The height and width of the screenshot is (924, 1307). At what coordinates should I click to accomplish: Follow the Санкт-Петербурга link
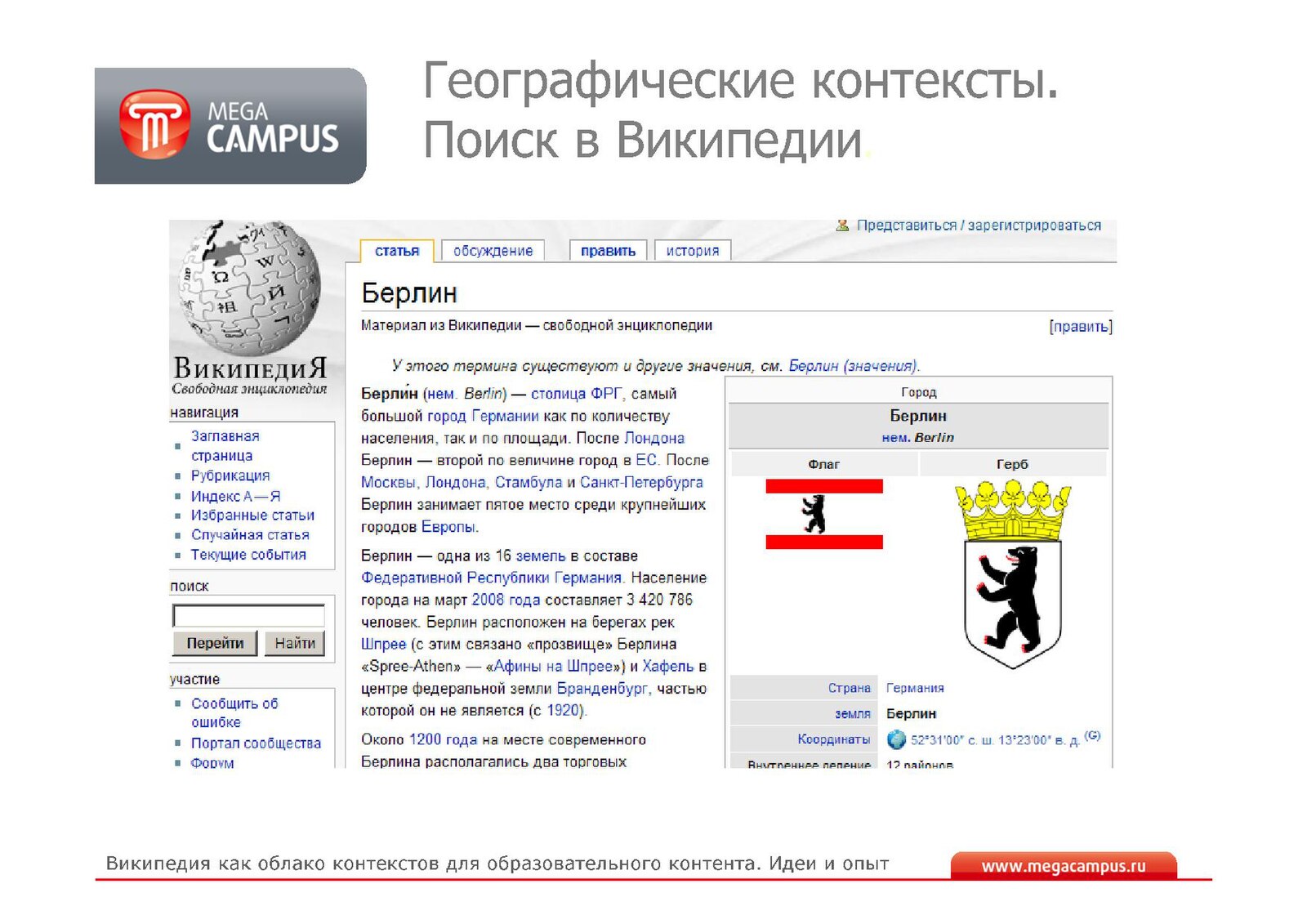[x=641, y=482]
